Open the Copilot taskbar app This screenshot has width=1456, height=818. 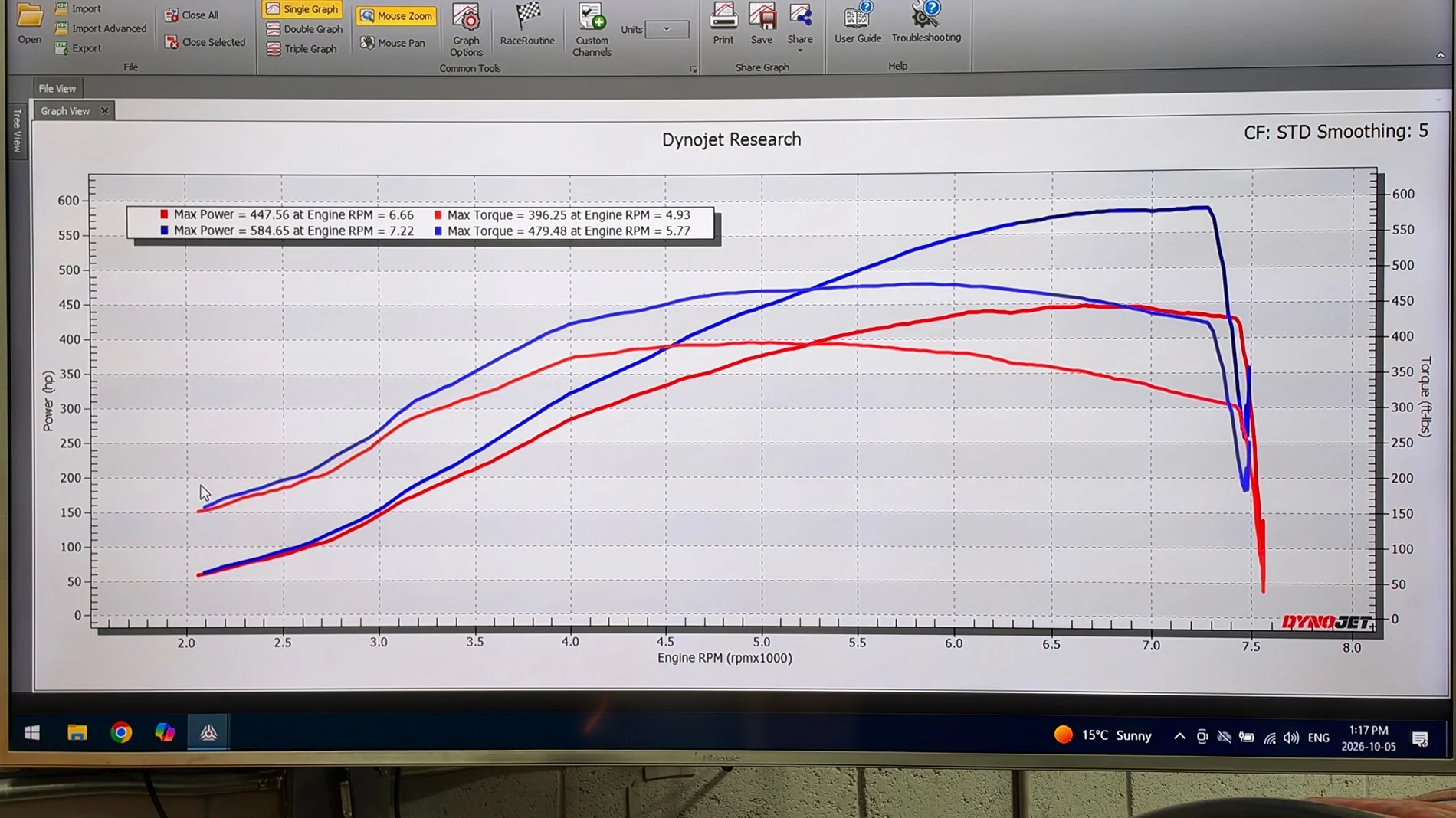click(x=165, y=733)
